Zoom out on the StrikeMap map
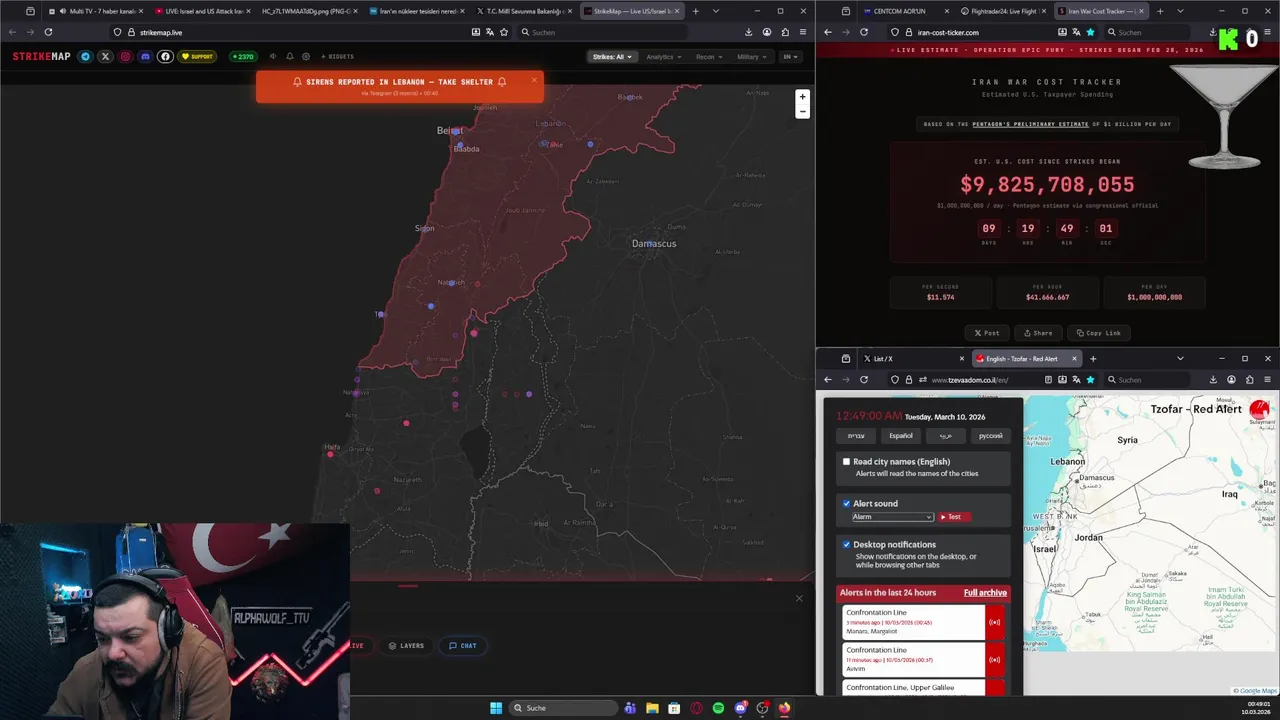Image resolution: width=1280 pixels, height=720 pixels. (802, 111)
